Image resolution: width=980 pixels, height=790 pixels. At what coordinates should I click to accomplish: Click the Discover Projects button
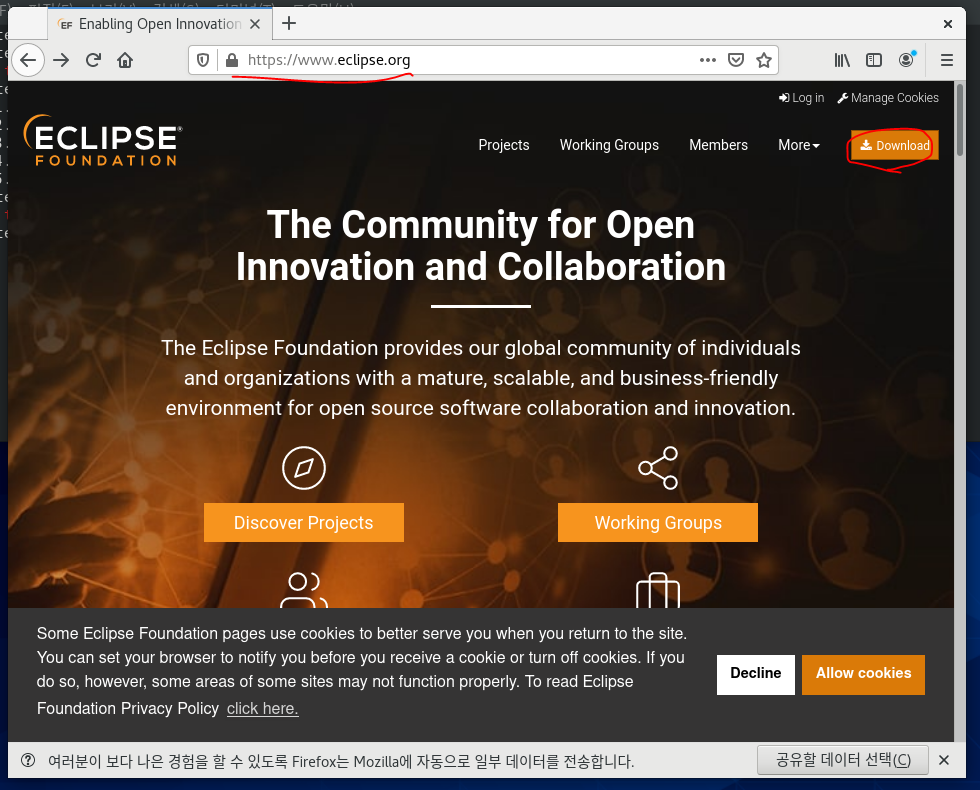click(x=304, y=522)
